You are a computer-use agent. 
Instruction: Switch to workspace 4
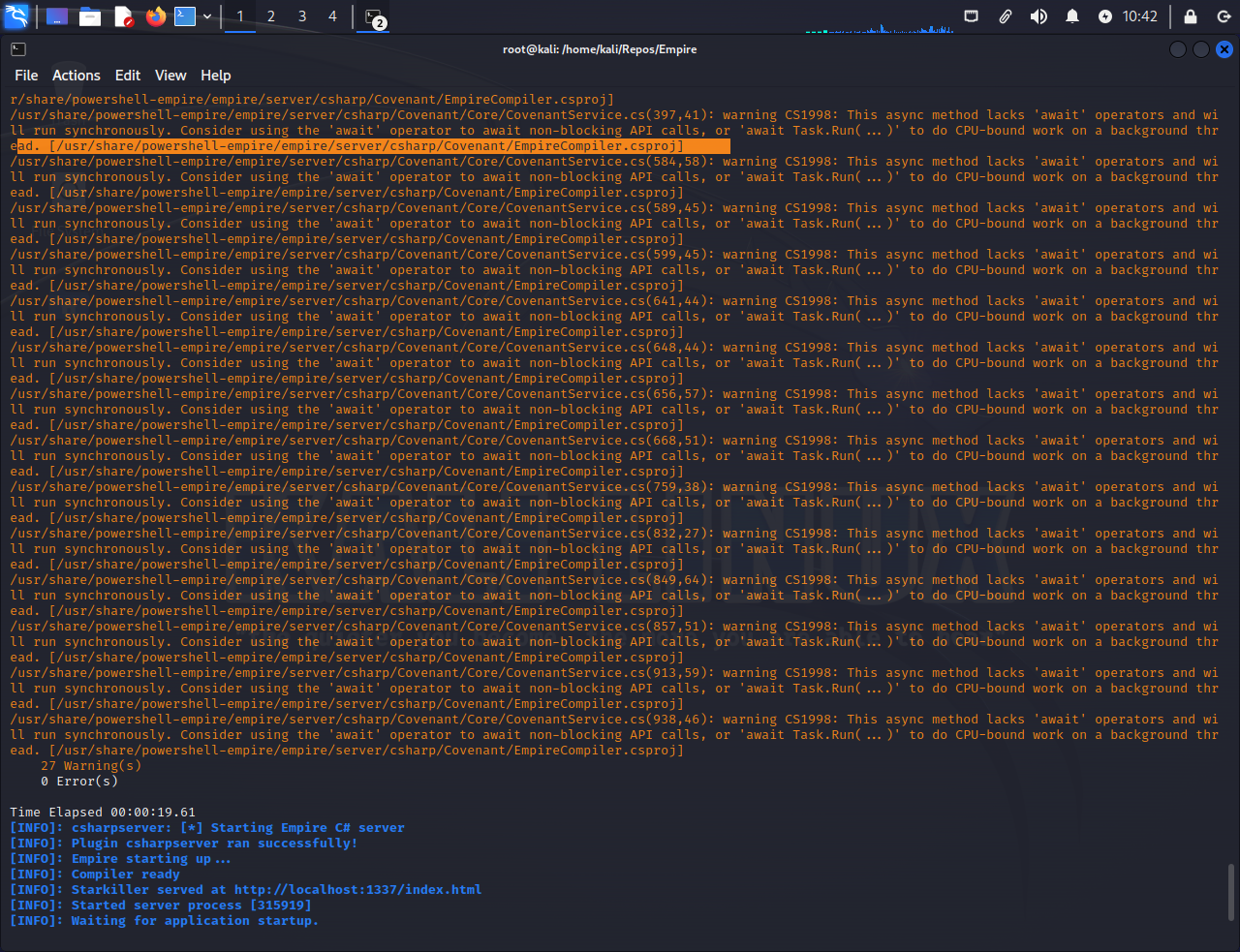coord(333,16)
